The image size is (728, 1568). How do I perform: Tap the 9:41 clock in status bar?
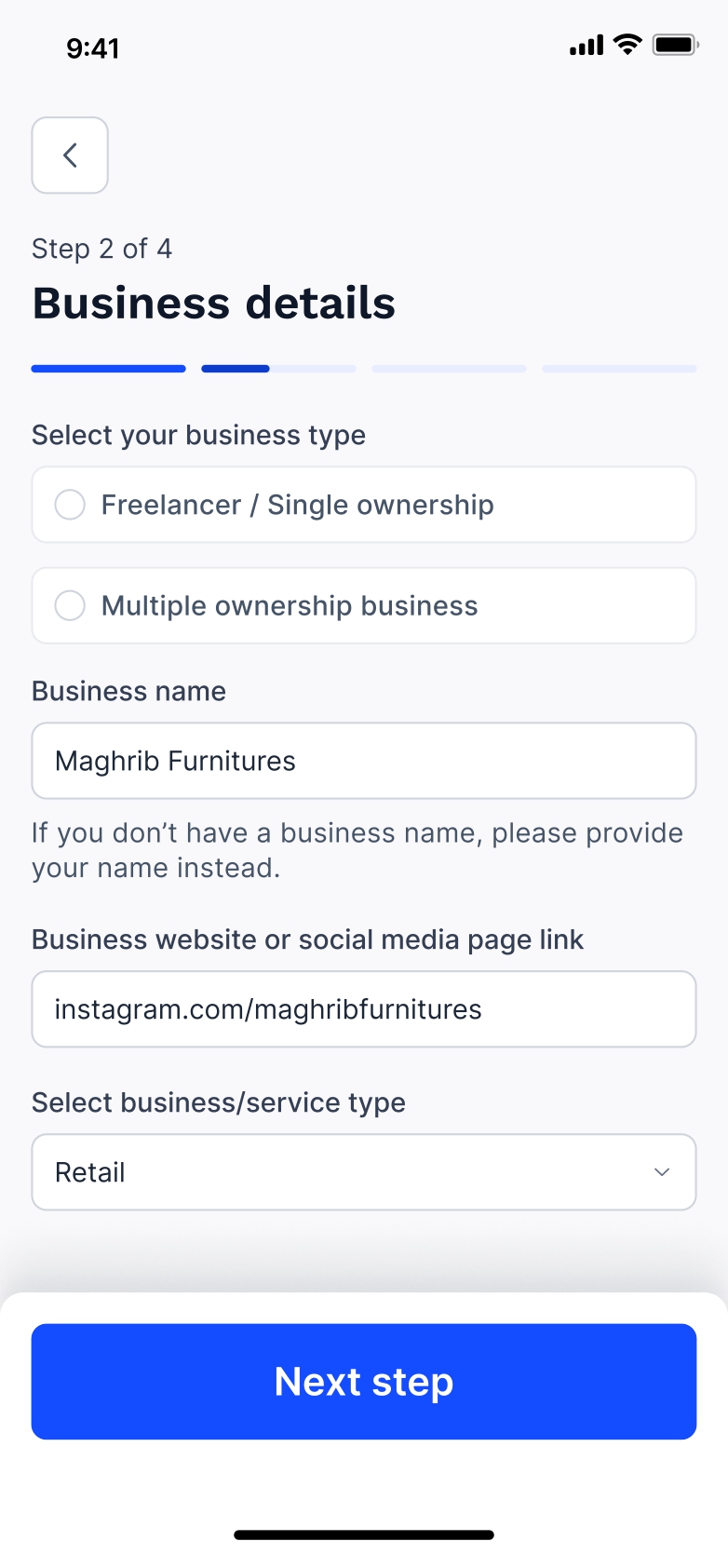93,48
